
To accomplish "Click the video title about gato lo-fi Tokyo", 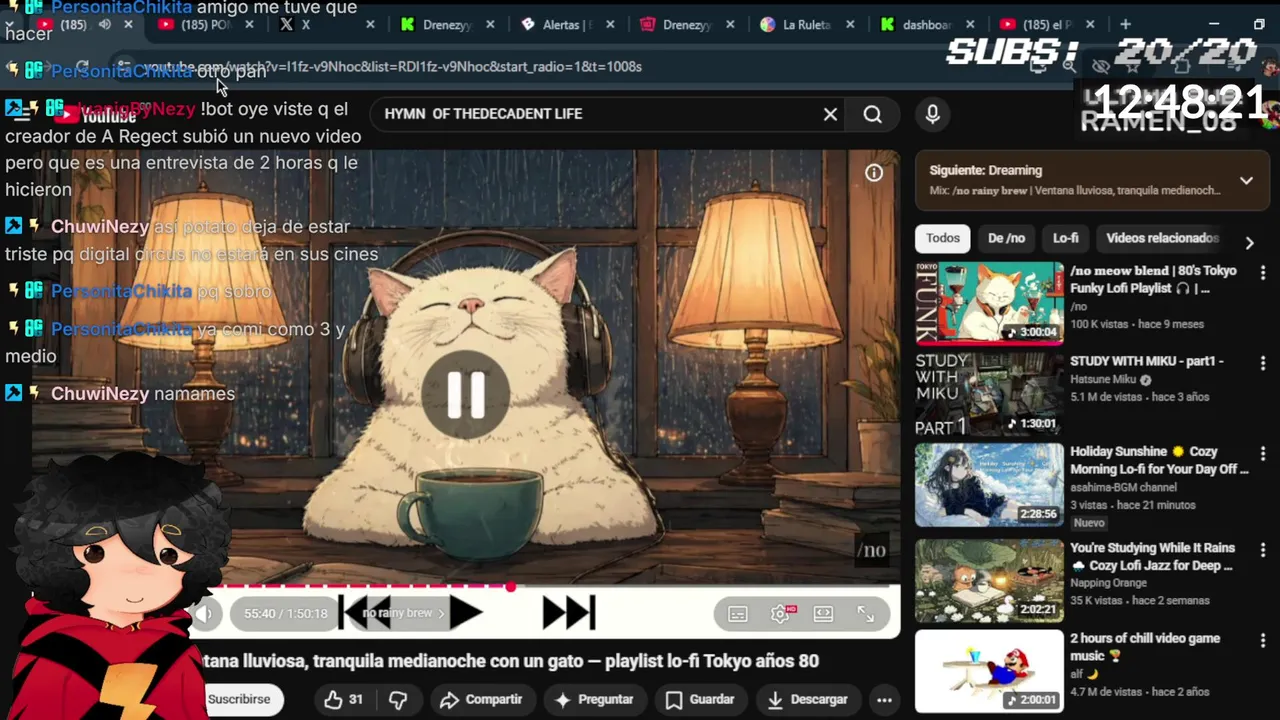I will coord(510,661).
